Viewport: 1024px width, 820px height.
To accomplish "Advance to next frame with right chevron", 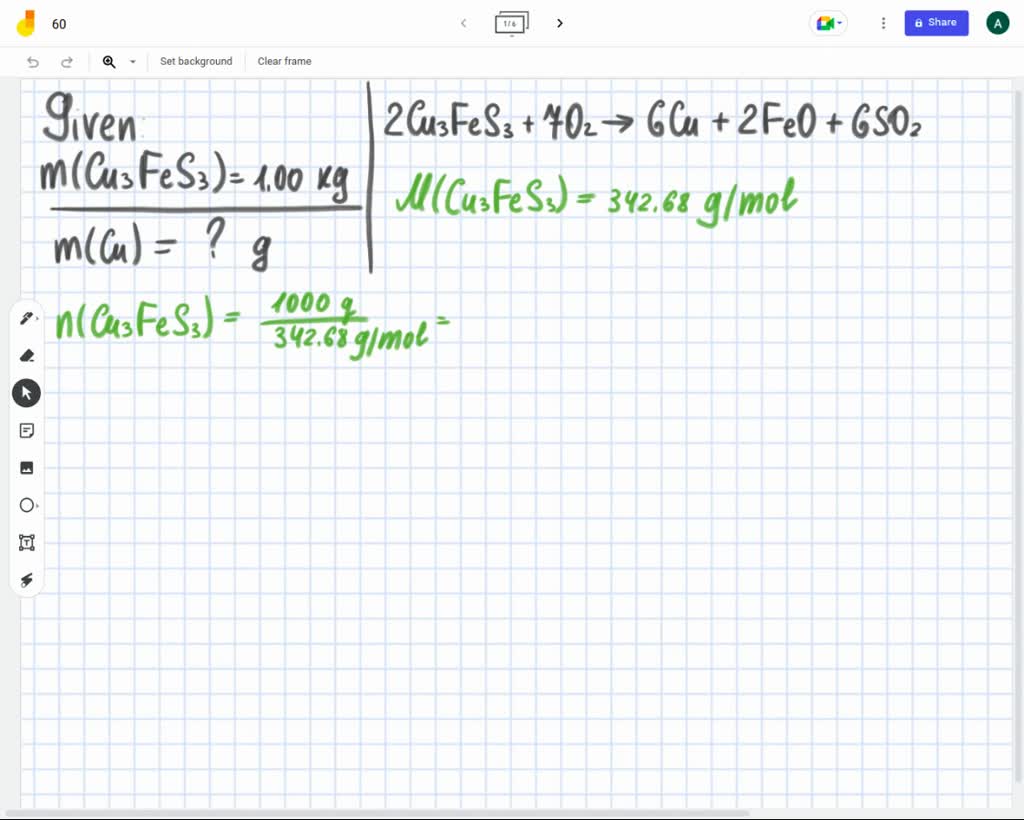I will pyautogui.click(x=560, y=23).
